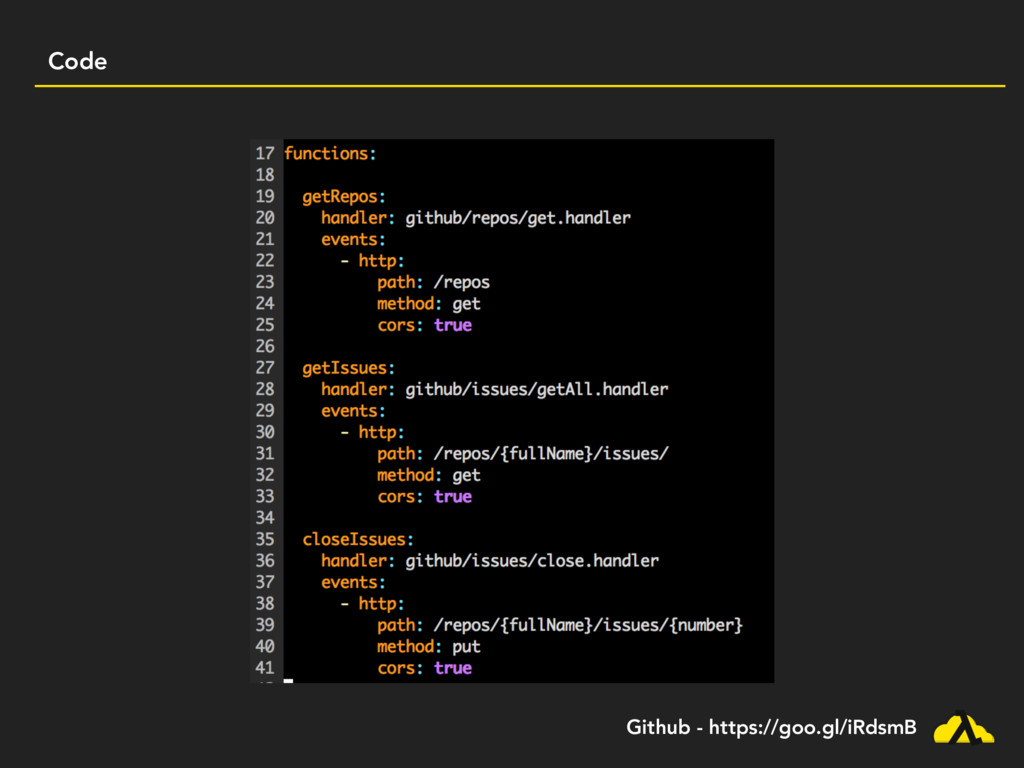Click the github/issues/close.handler text

tap(531, 561)
